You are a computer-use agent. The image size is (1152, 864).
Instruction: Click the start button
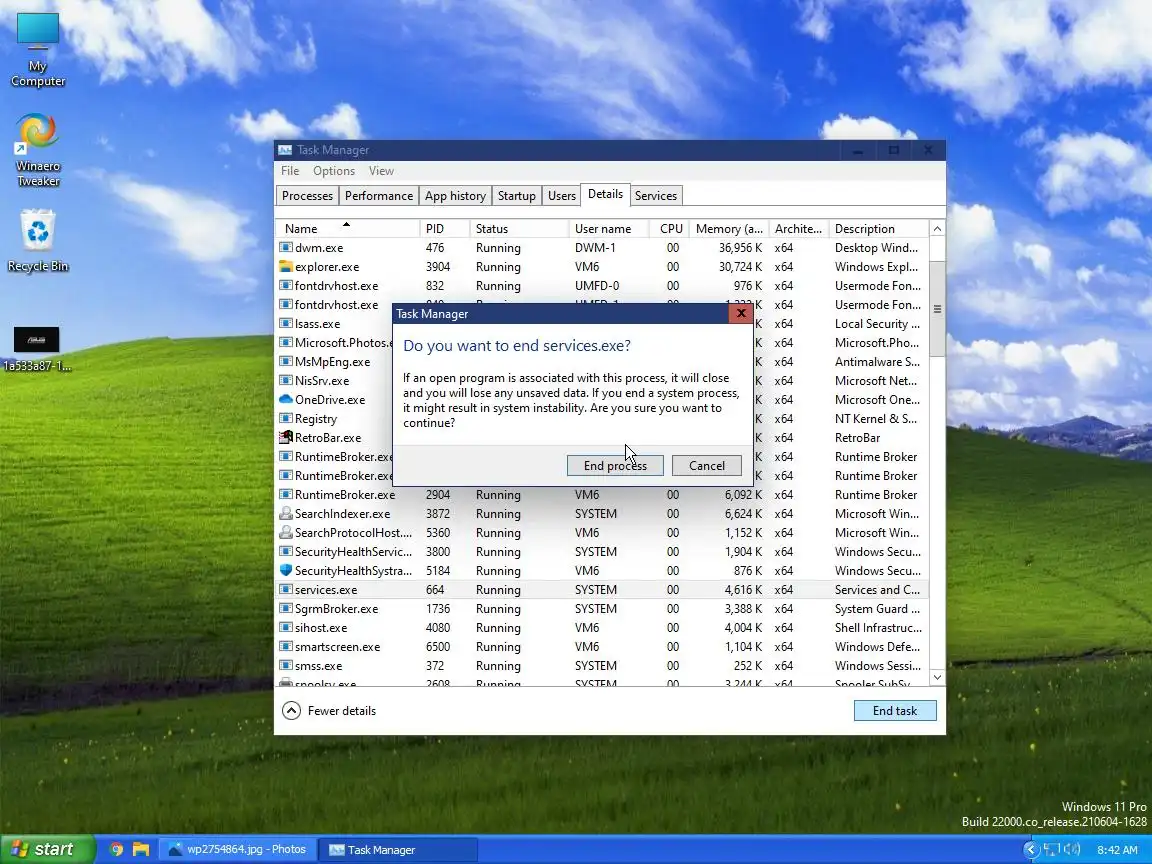[46, 849]
